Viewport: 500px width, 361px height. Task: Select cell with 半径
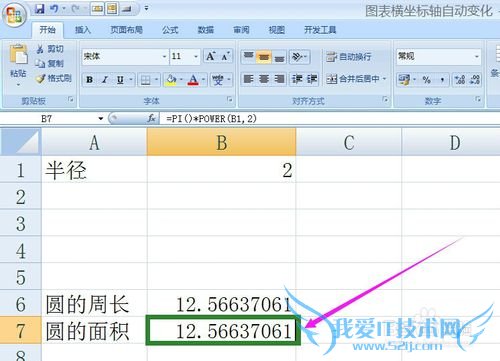[x=94, y=170]
